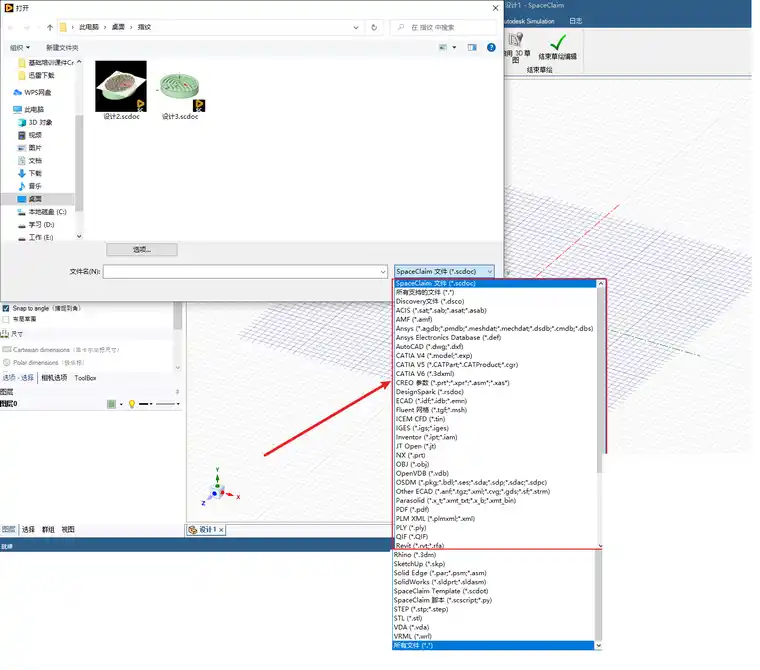Viewport: 760px width, 670px height.
Task: Click the refresh icon beside address bar
Action: click(x=374, y=27)
